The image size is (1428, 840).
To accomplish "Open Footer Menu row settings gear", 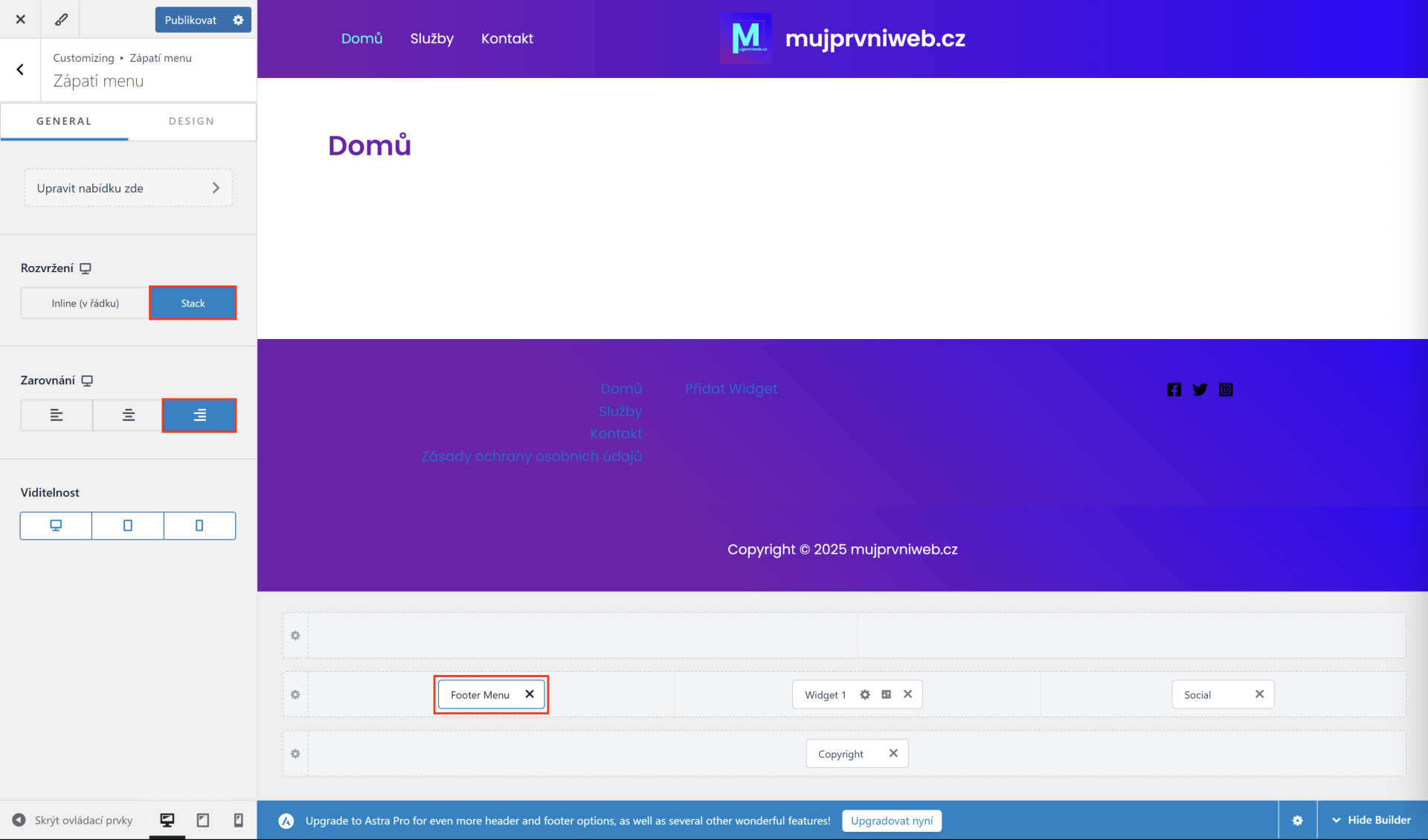I will (295, 694).
